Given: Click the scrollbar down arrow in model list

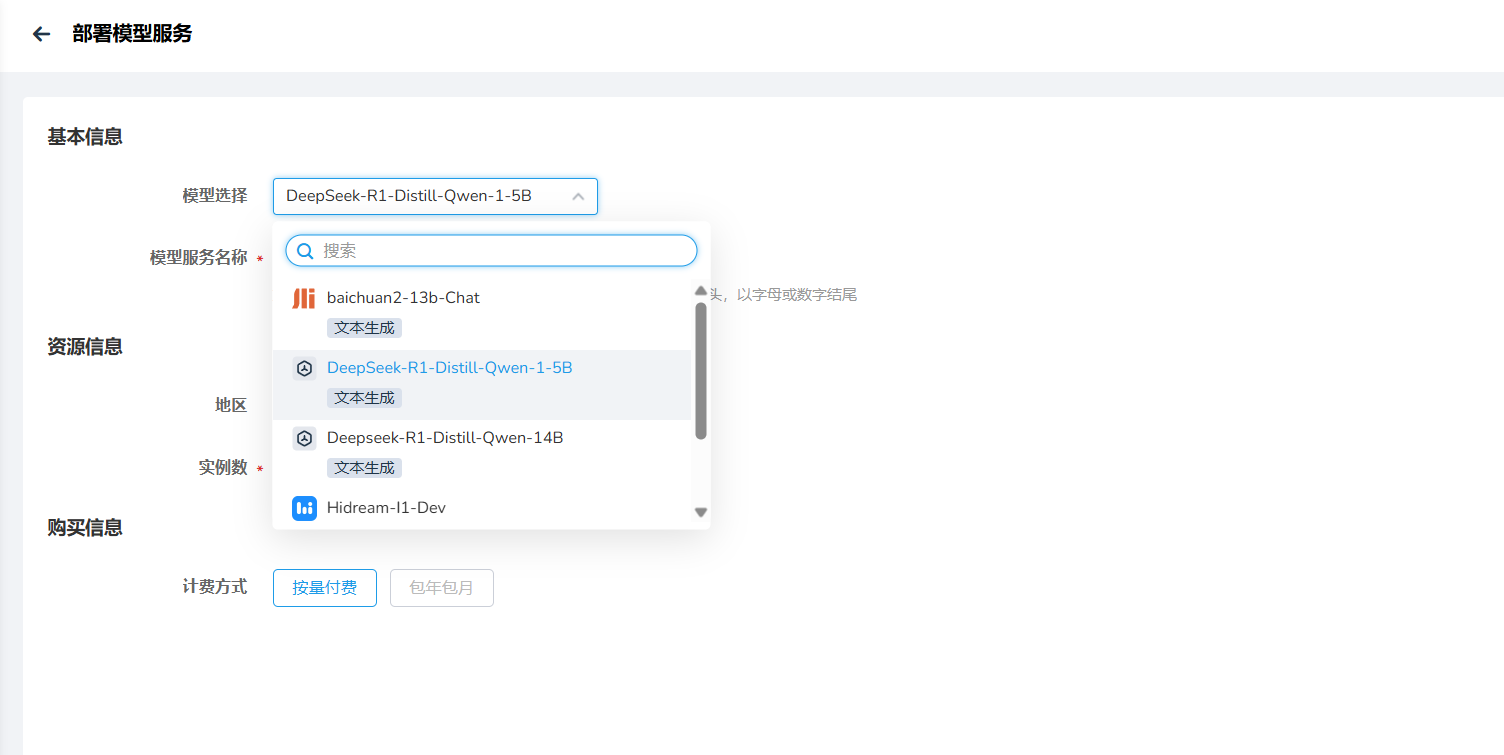Looking at the screenshot, I should click(701, 512).
